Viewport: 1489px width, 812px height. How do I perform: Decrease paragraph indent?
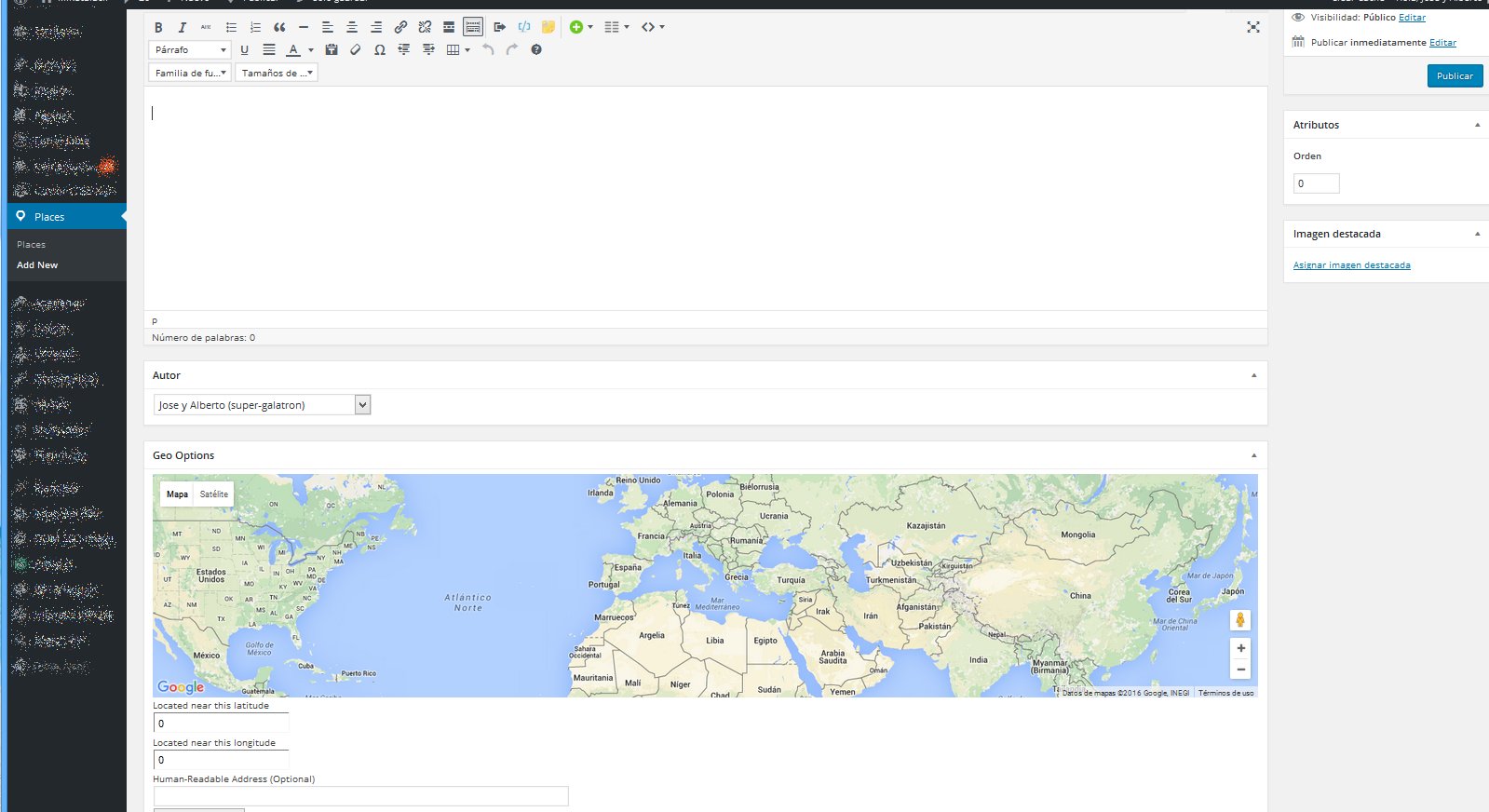pos(404,50)
